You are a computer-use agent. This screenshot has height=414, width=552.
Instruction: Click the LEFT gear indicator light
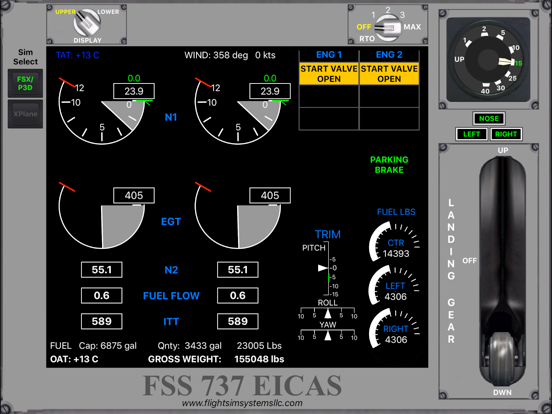point(471,134)
